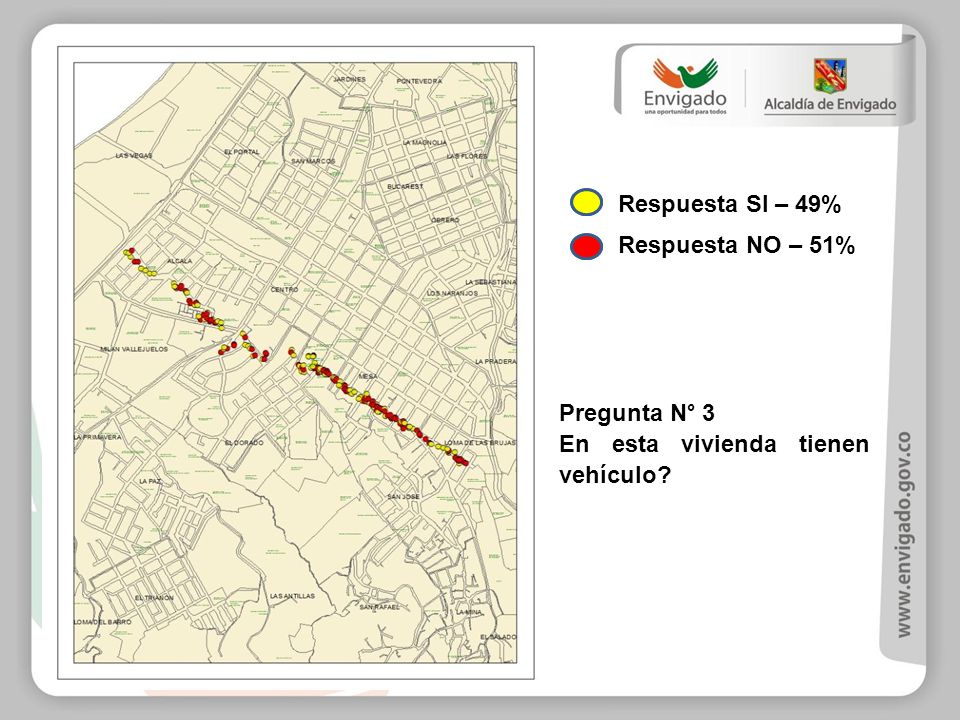The image size is (960, 720).
Task: Click the LA MAGNOLIA map label
Action: coord(424,142)
